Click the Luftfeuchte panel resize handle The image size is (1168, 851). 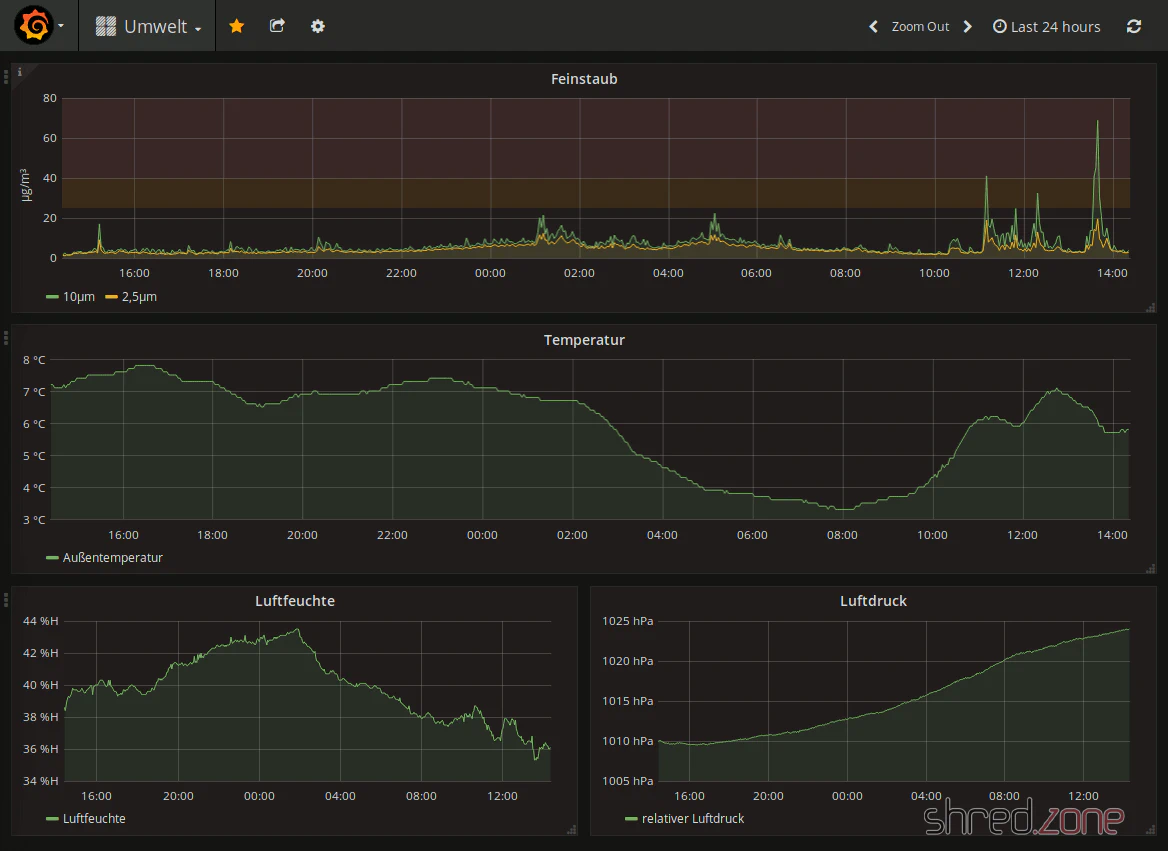coord(572,829)
